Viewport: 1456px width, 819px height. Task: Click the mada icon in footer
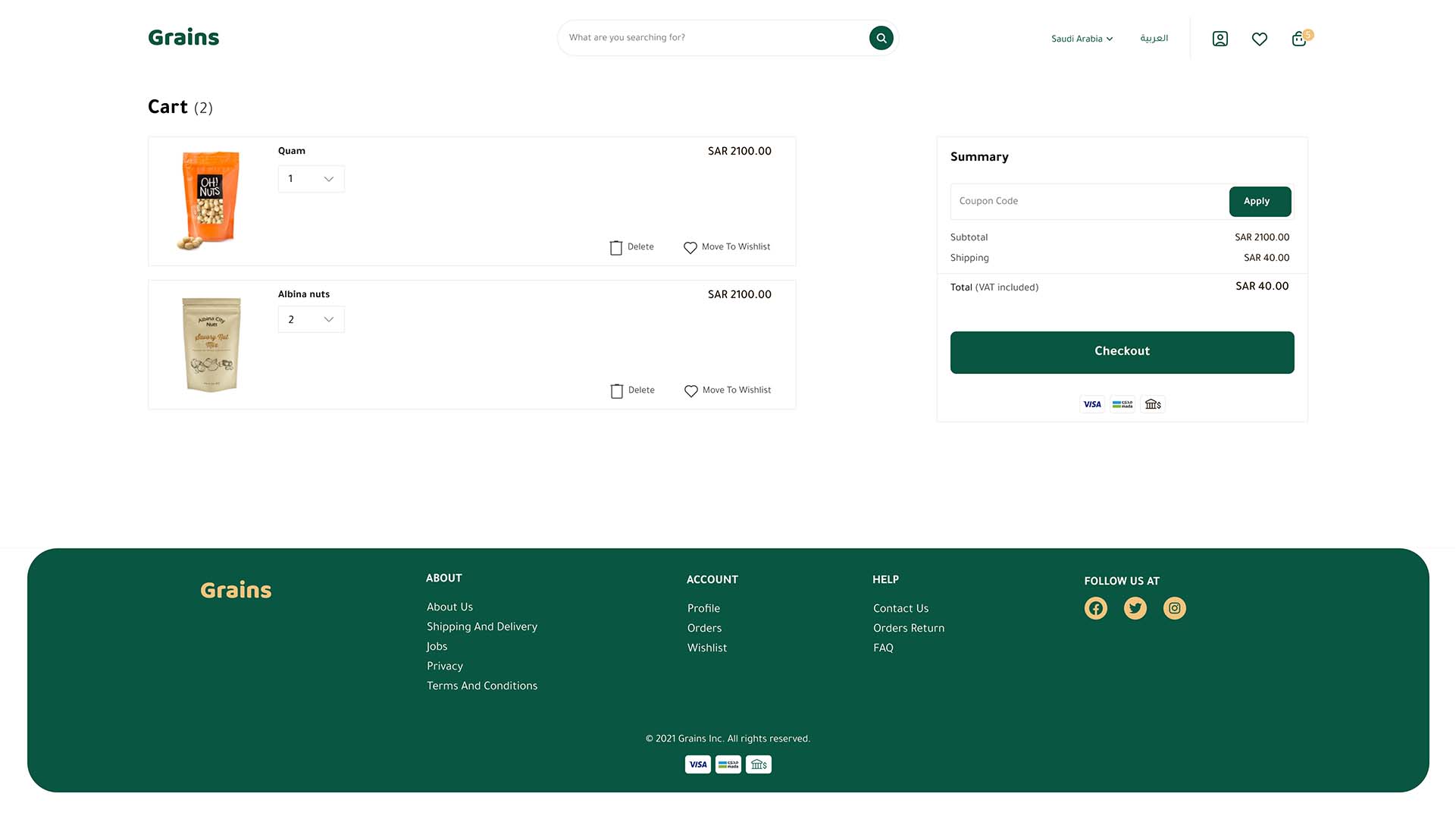(728, 764)
